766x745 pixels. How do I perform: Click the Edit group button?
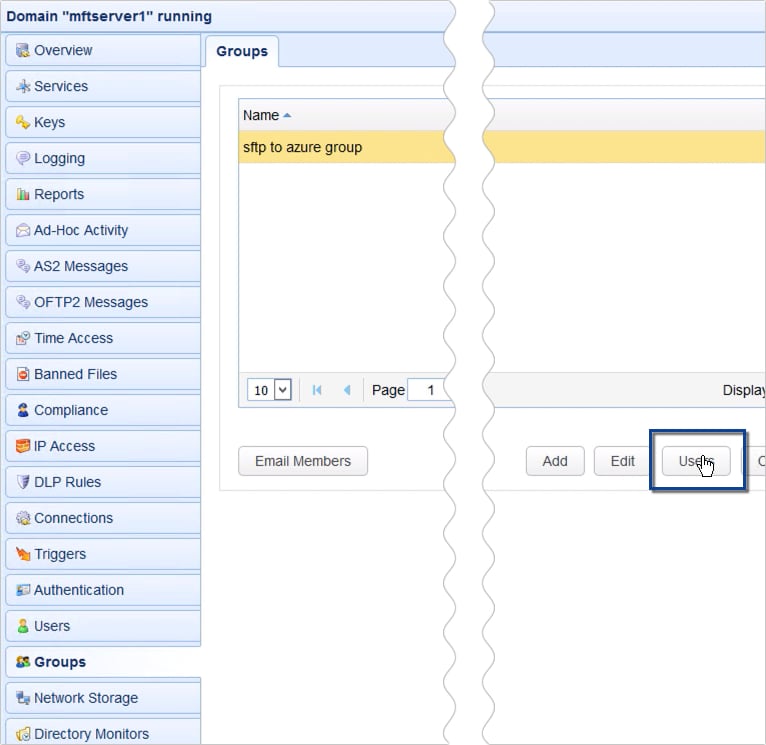[623, 461]
